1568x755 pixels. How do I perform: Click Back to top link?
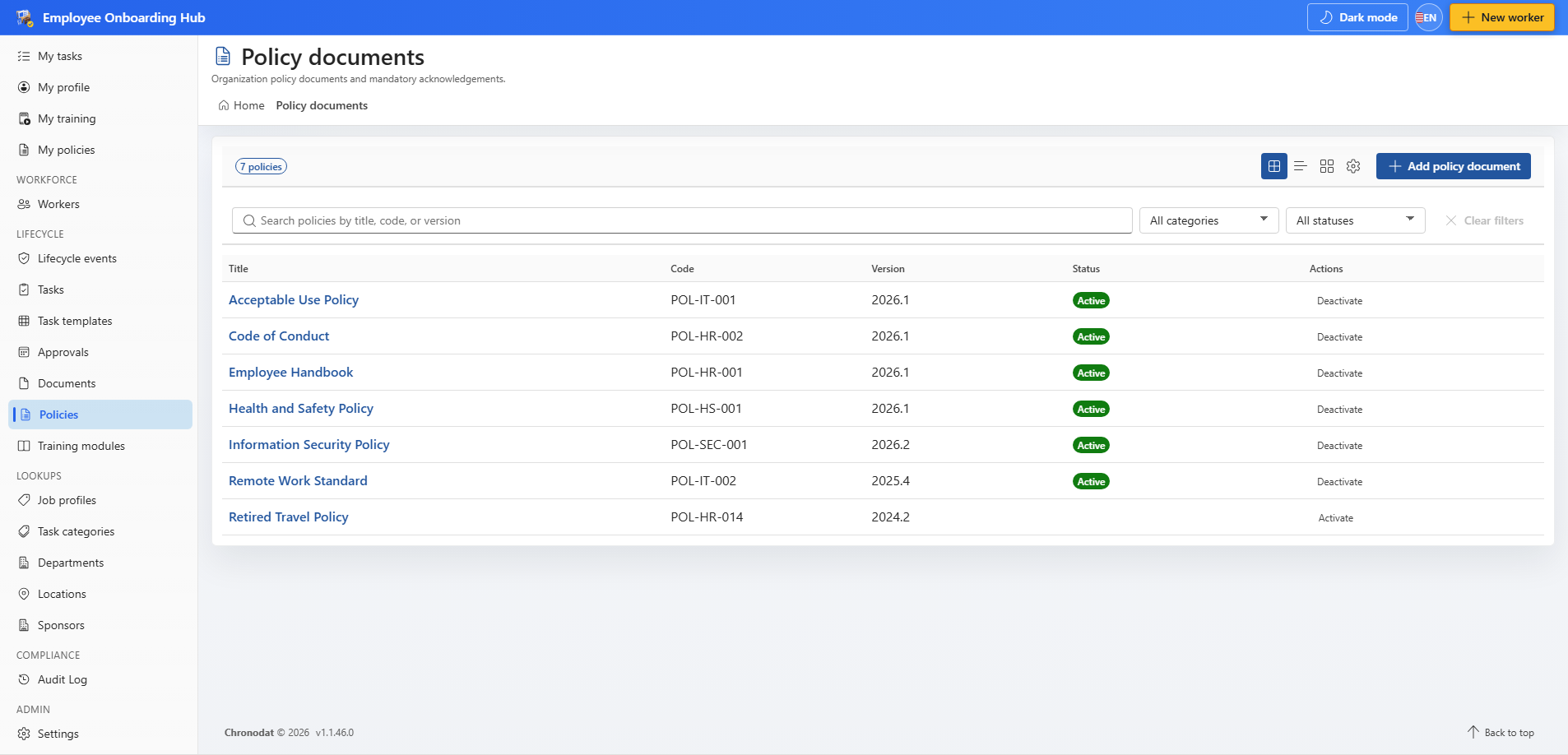pos(1501,733)
